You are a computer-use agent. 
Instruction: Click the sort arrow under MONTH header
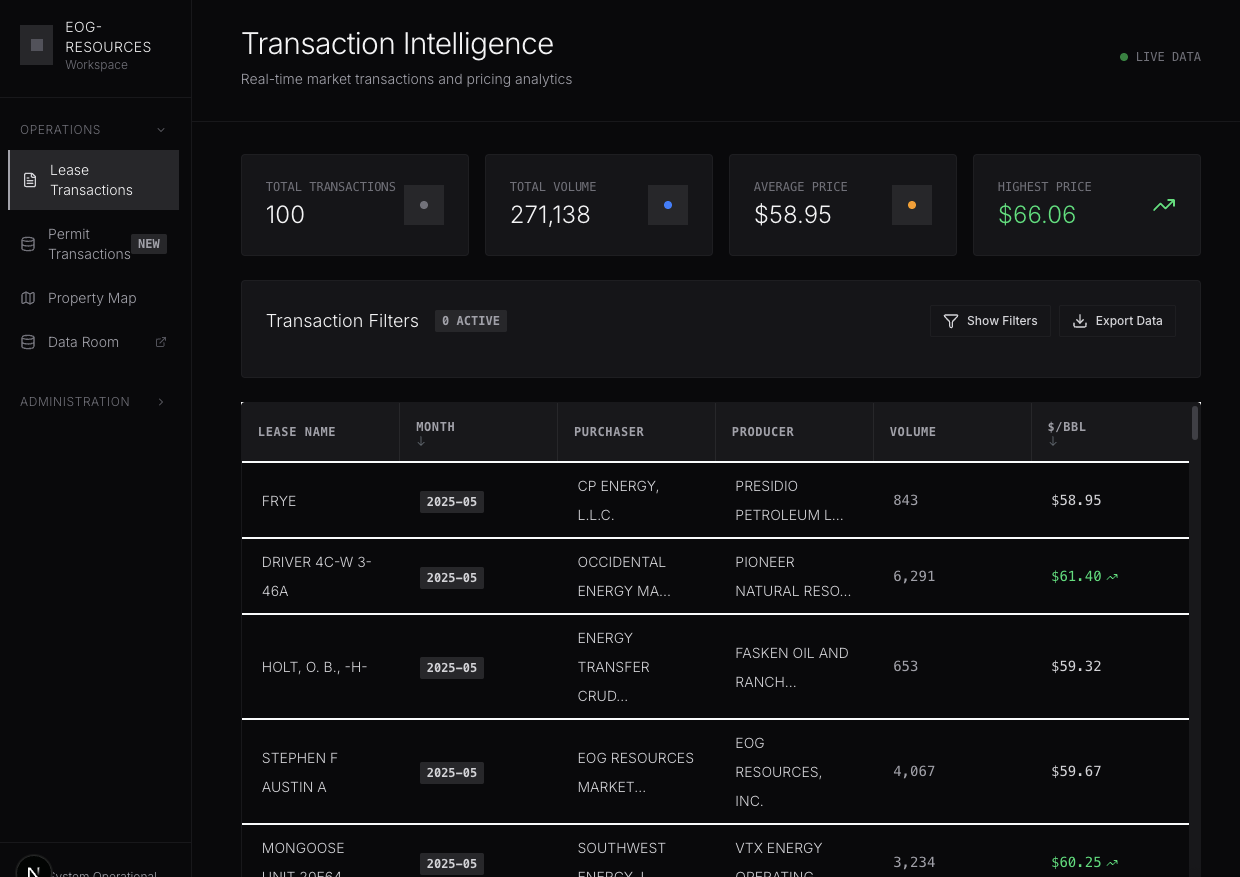[421, 441]
